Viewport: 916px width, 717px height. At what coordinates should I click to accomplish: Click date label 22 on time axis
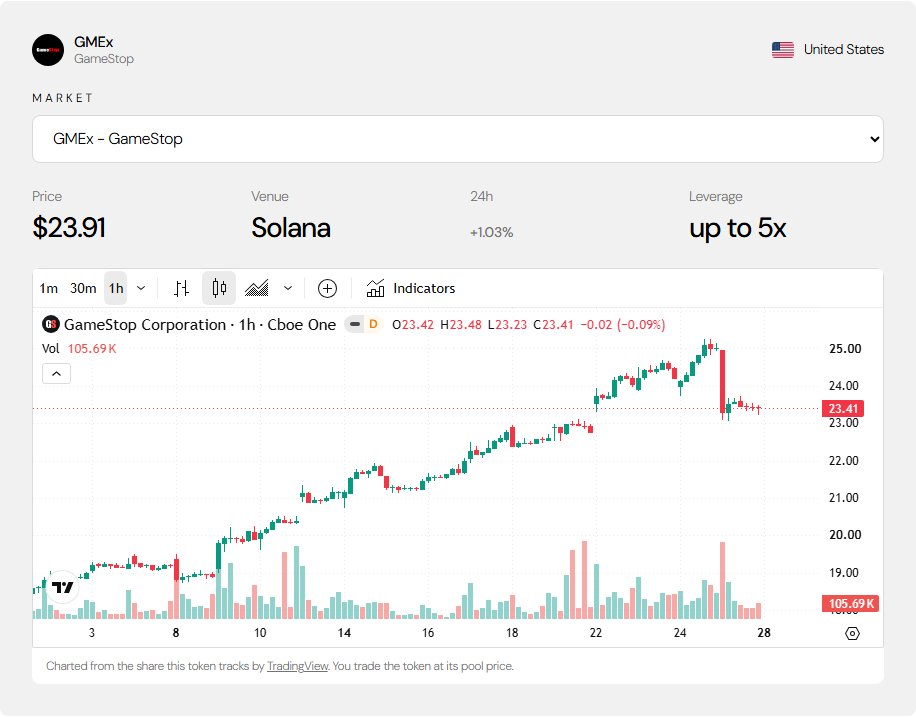pyautogui.click(x=596, y=633)
